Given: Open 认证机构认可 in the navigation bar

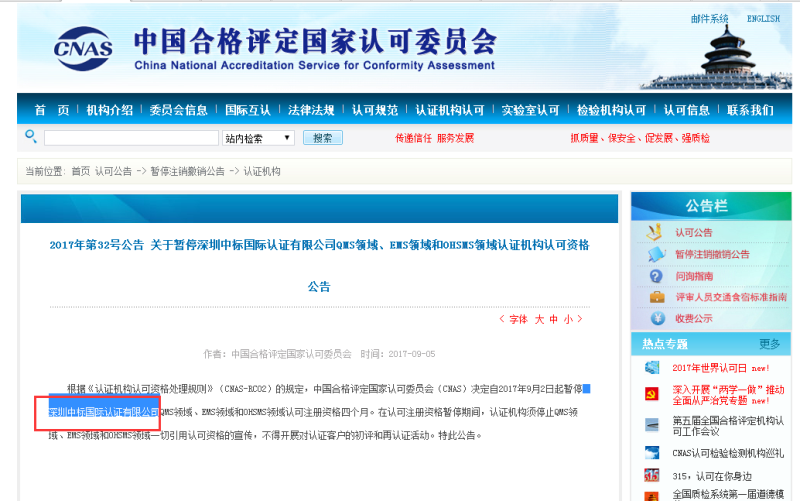Looking at the screenshot, I should point(449,110).
